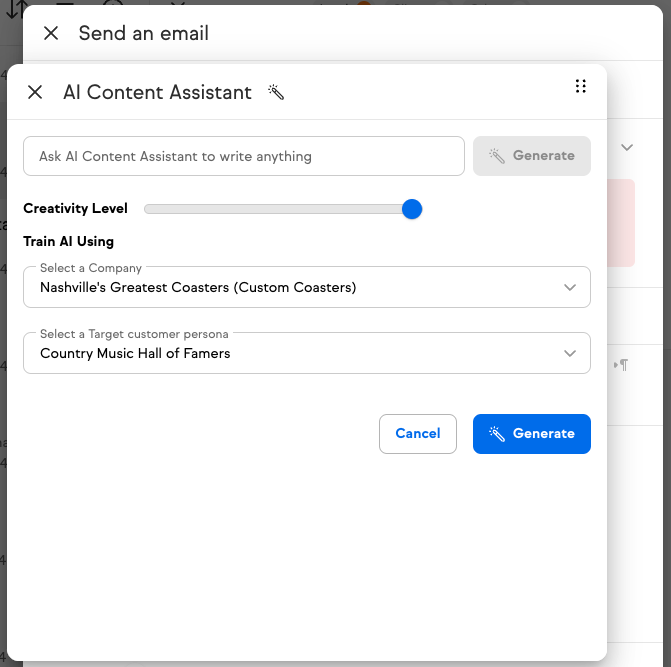Screen dimensions: 671x667
Task: Close the AI Content Assistant panel
Action: coord(35,92)
